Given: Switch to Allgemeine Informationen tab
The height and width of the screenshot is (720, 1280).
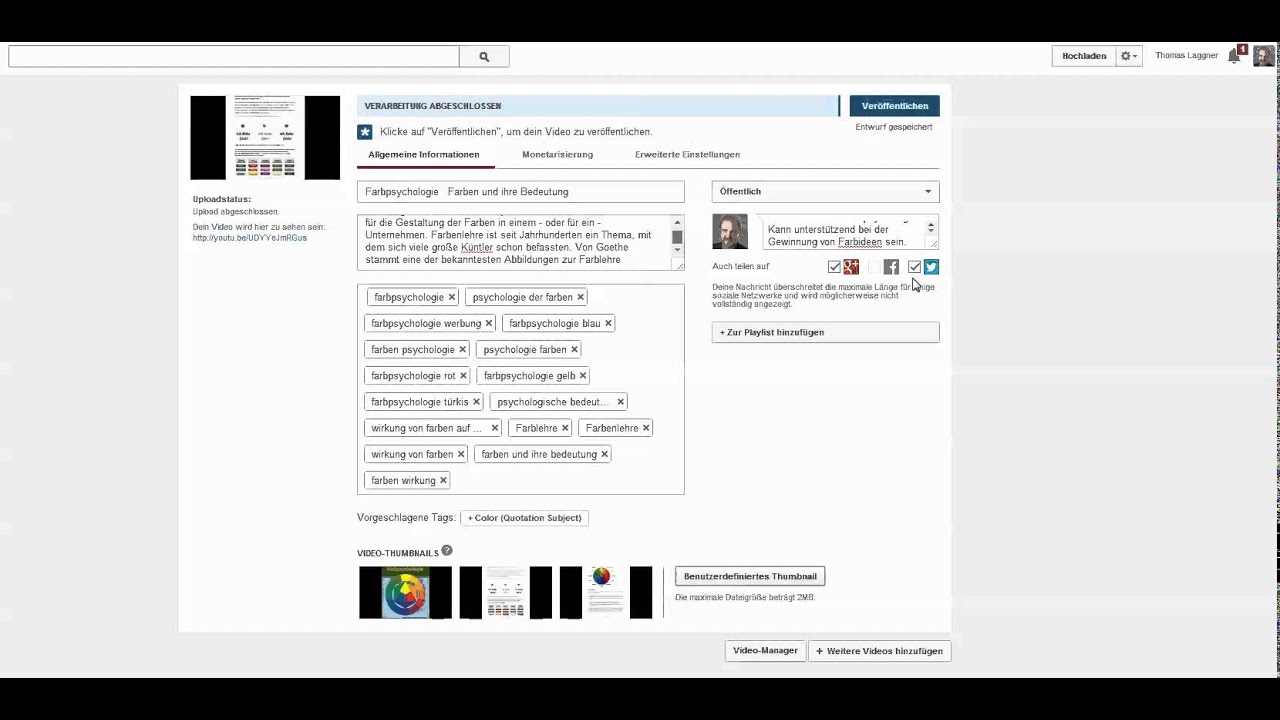Looking at the screenshot, I should 424,155.
